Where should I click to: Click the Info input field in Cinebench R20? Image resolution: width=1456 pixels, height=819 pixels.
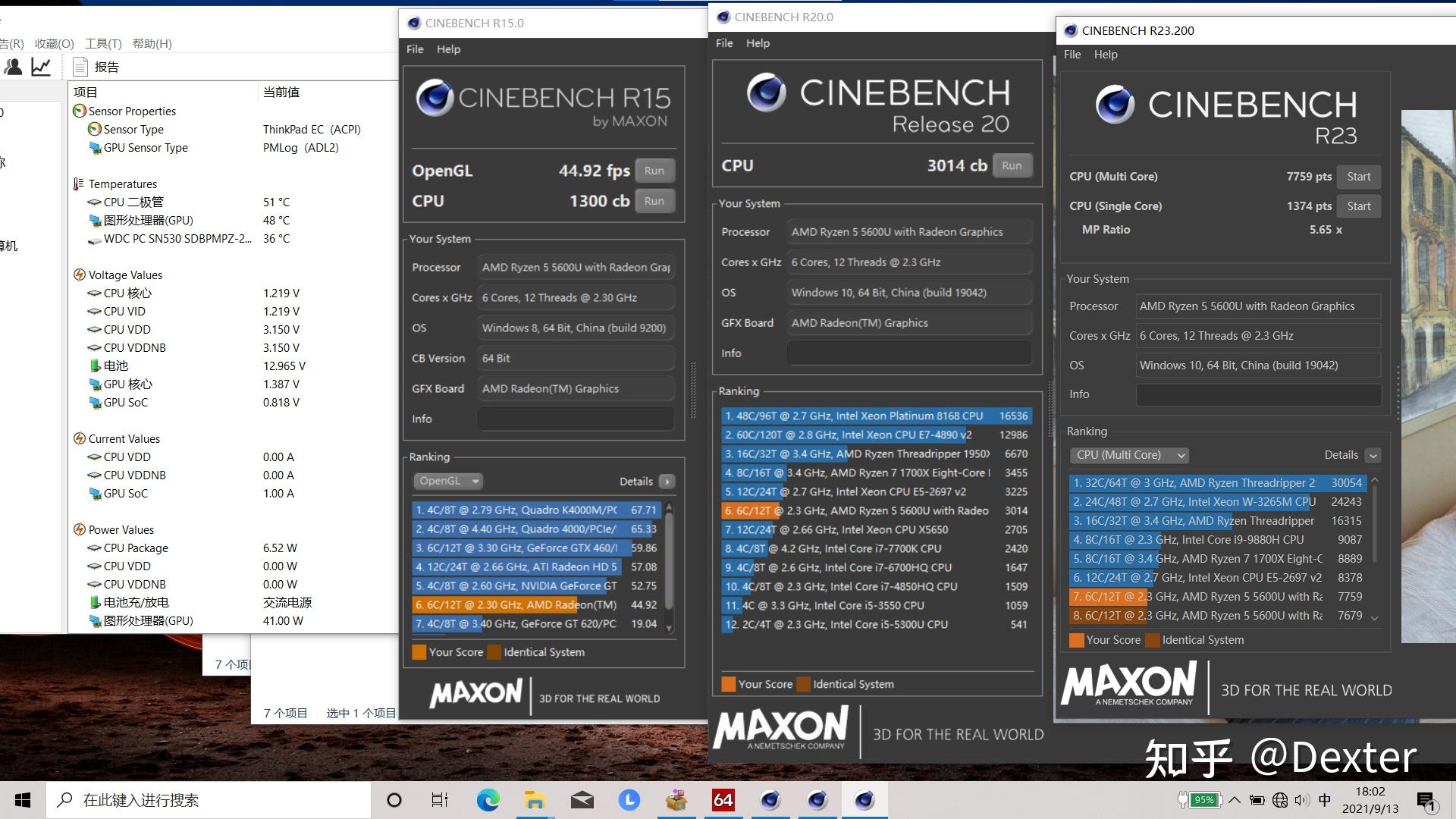point(909,353)
